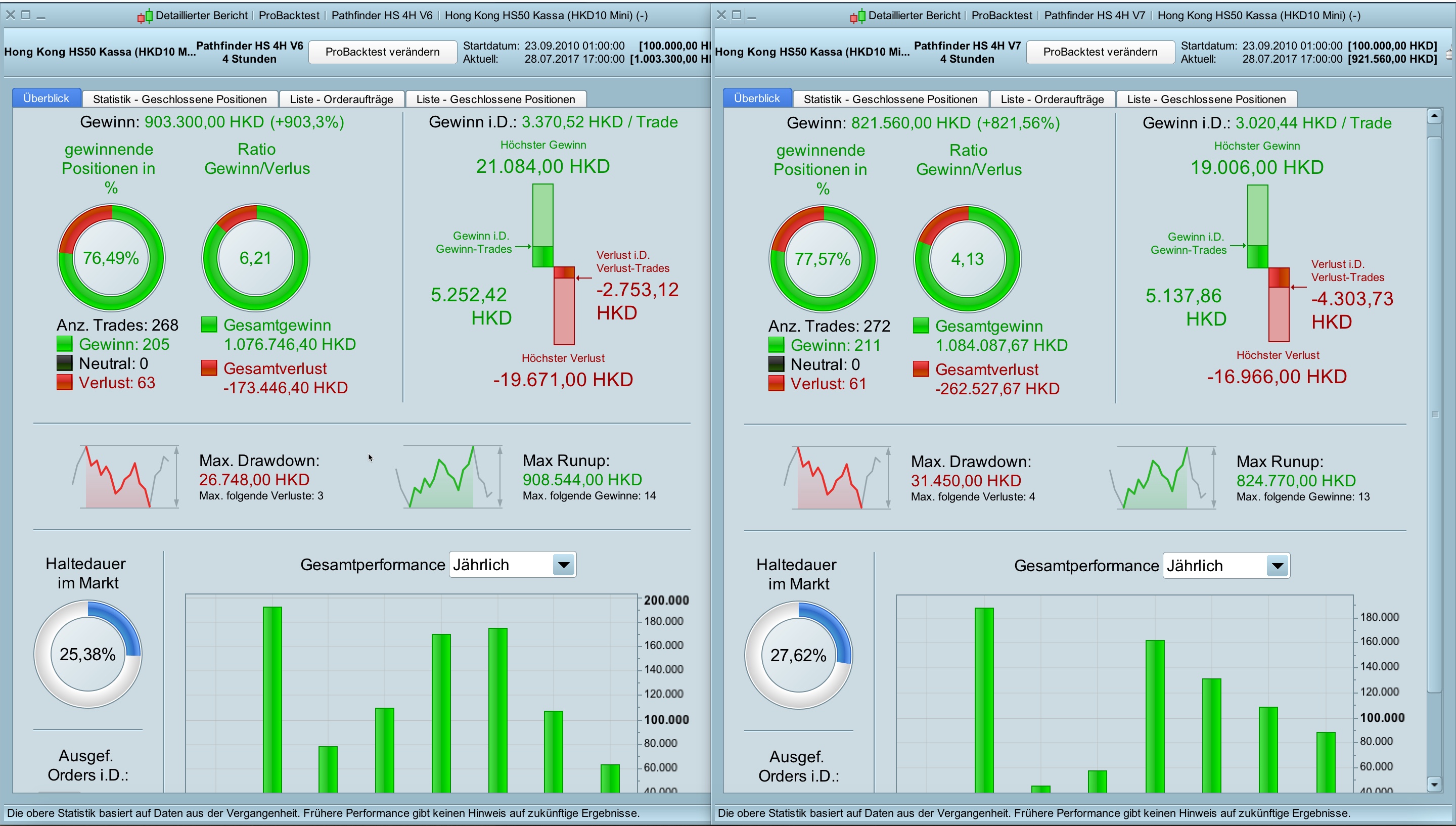Click ProBacktest verändern for Pathfinder V6
This screenshot has height=826, width=1456.
click(x=382, y=52)
